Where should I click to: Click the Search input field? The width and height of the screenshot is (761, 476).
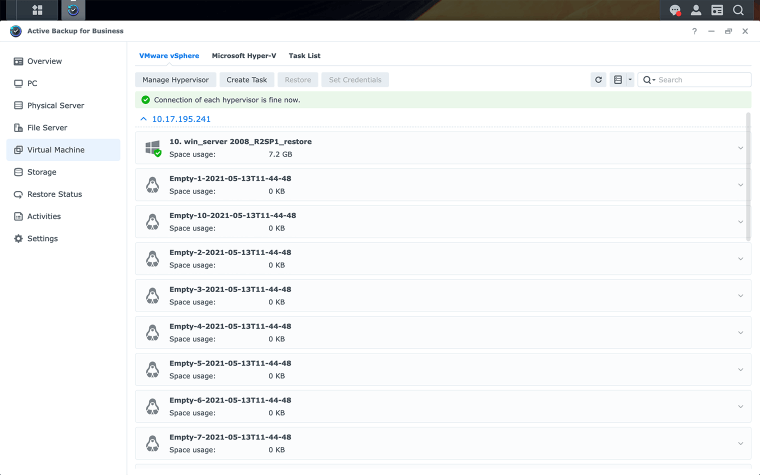[702, 80]
